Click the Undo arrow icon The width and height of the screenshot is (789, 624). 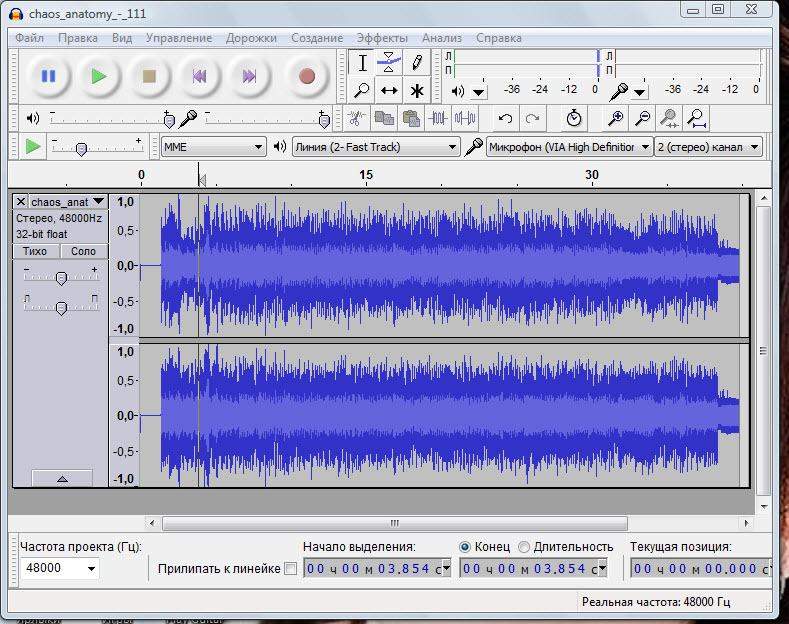point(505,118)
